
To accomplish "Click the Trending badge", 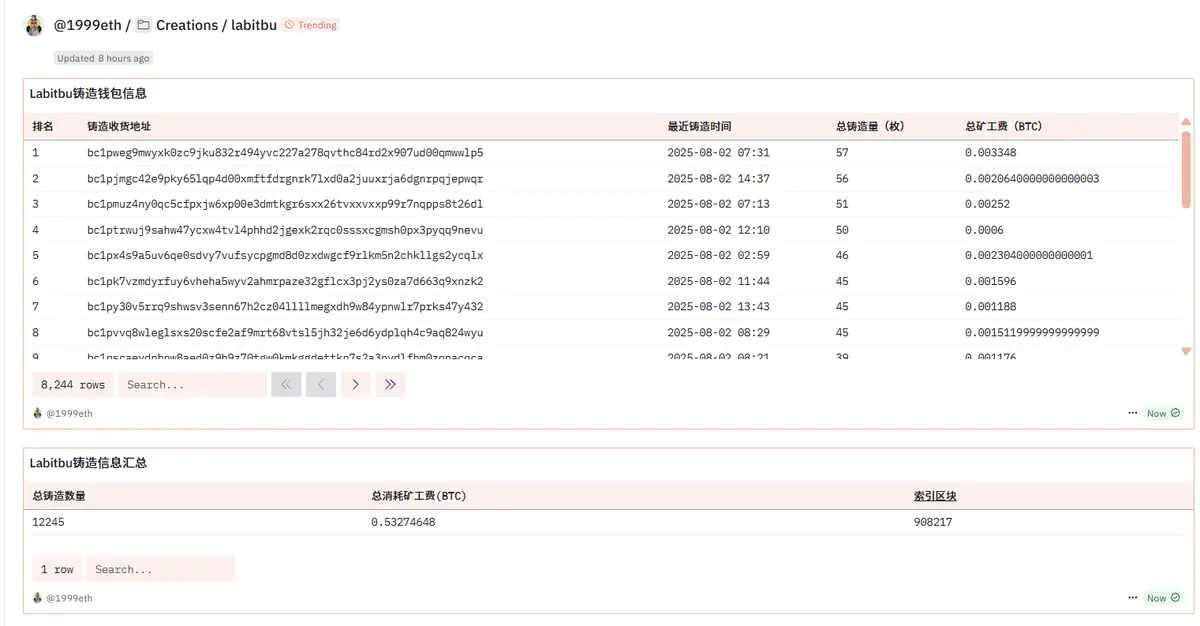I will [311, 25].
